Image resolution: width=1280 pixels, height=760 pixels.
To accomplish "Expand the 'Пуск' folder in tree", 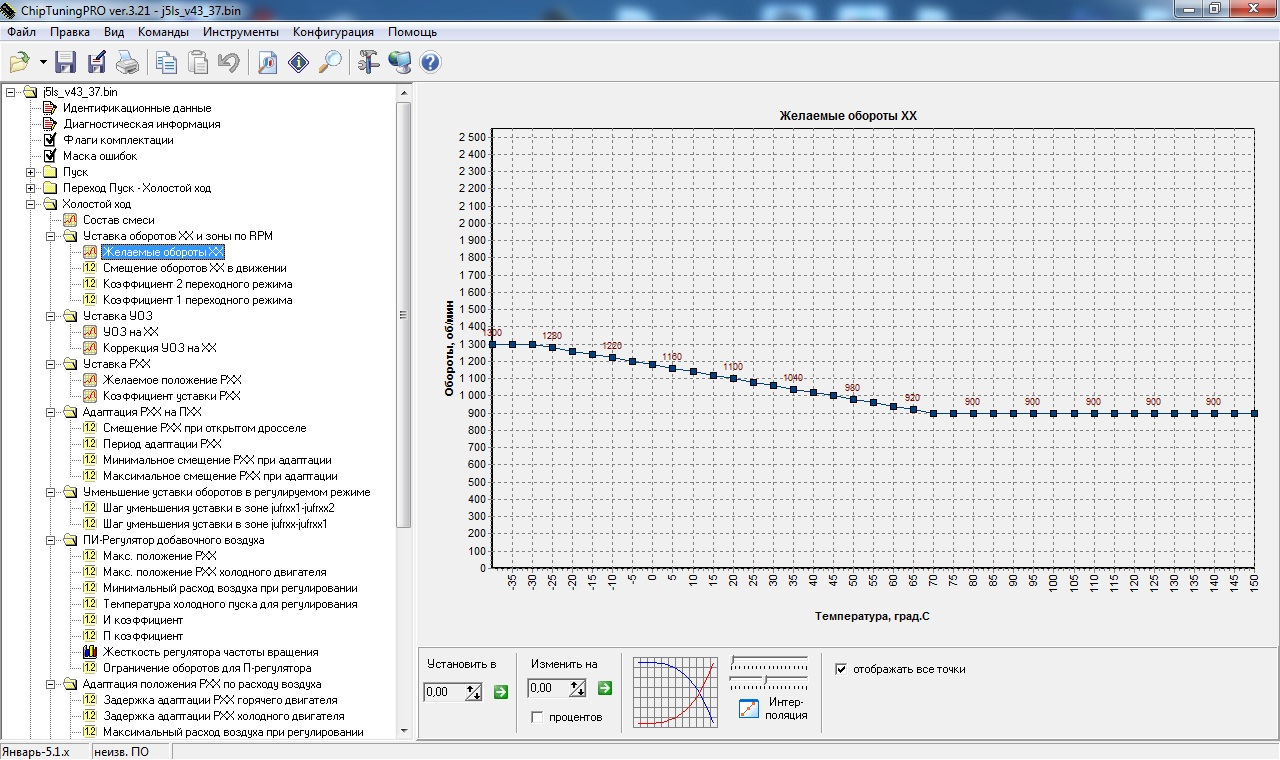I will pos(31,172).
